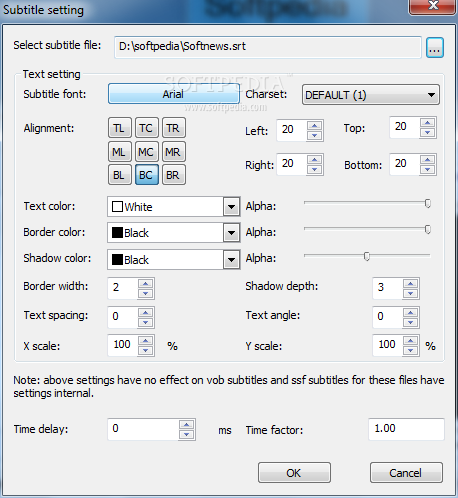Click the black Border color swatch
458x498 pixels.
tap(117, 233)
